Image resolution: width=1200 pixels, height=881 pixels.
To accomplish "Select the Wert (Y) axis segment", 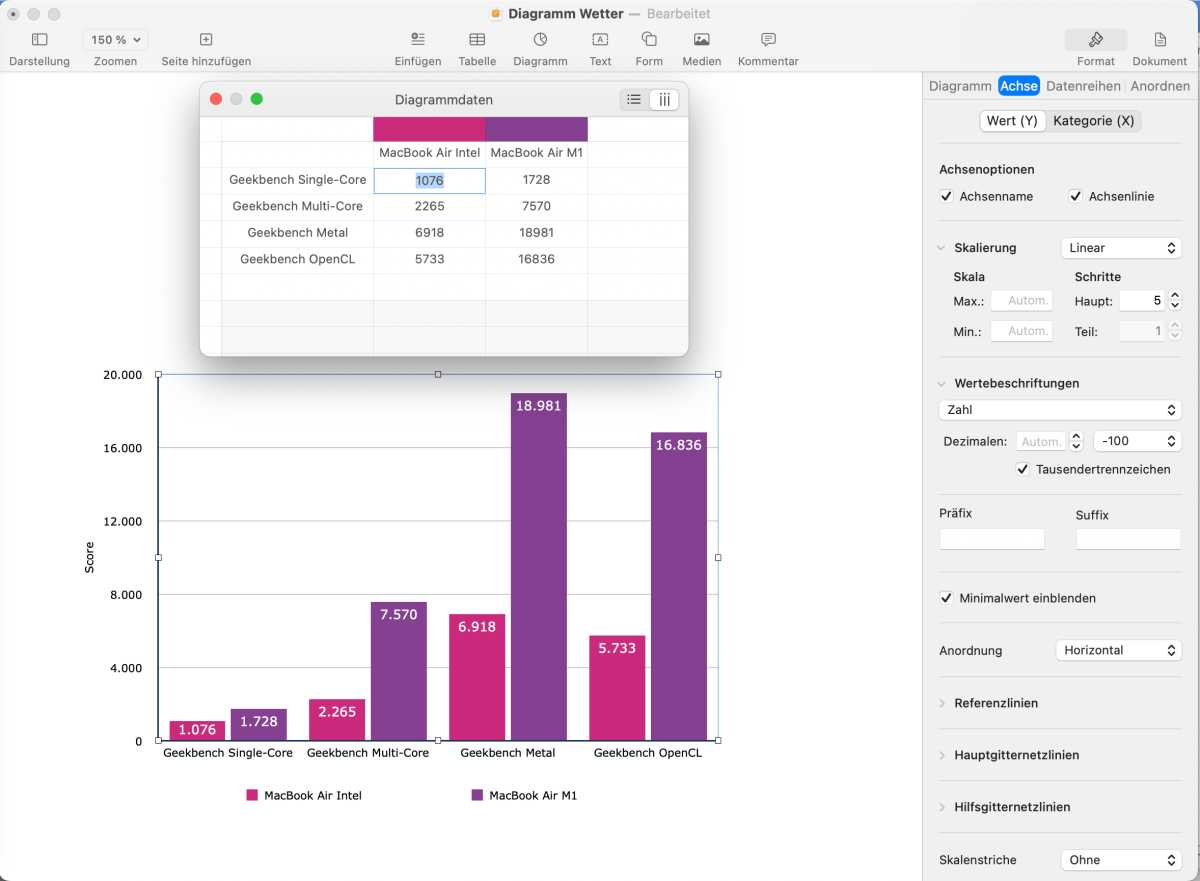I will [1013, 121].
